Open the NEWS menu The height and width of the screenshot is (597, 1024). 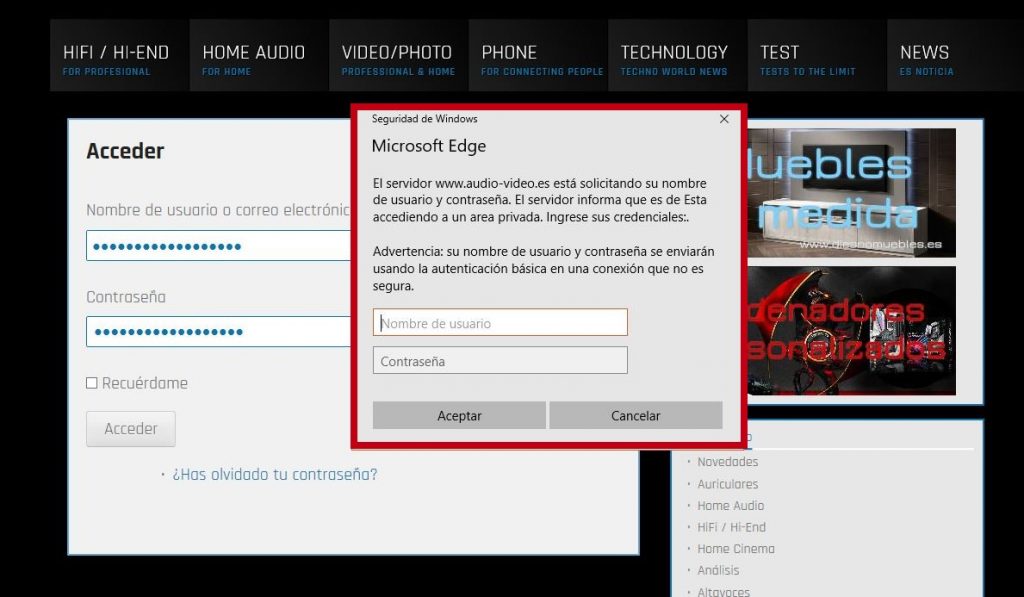[955, 56]
